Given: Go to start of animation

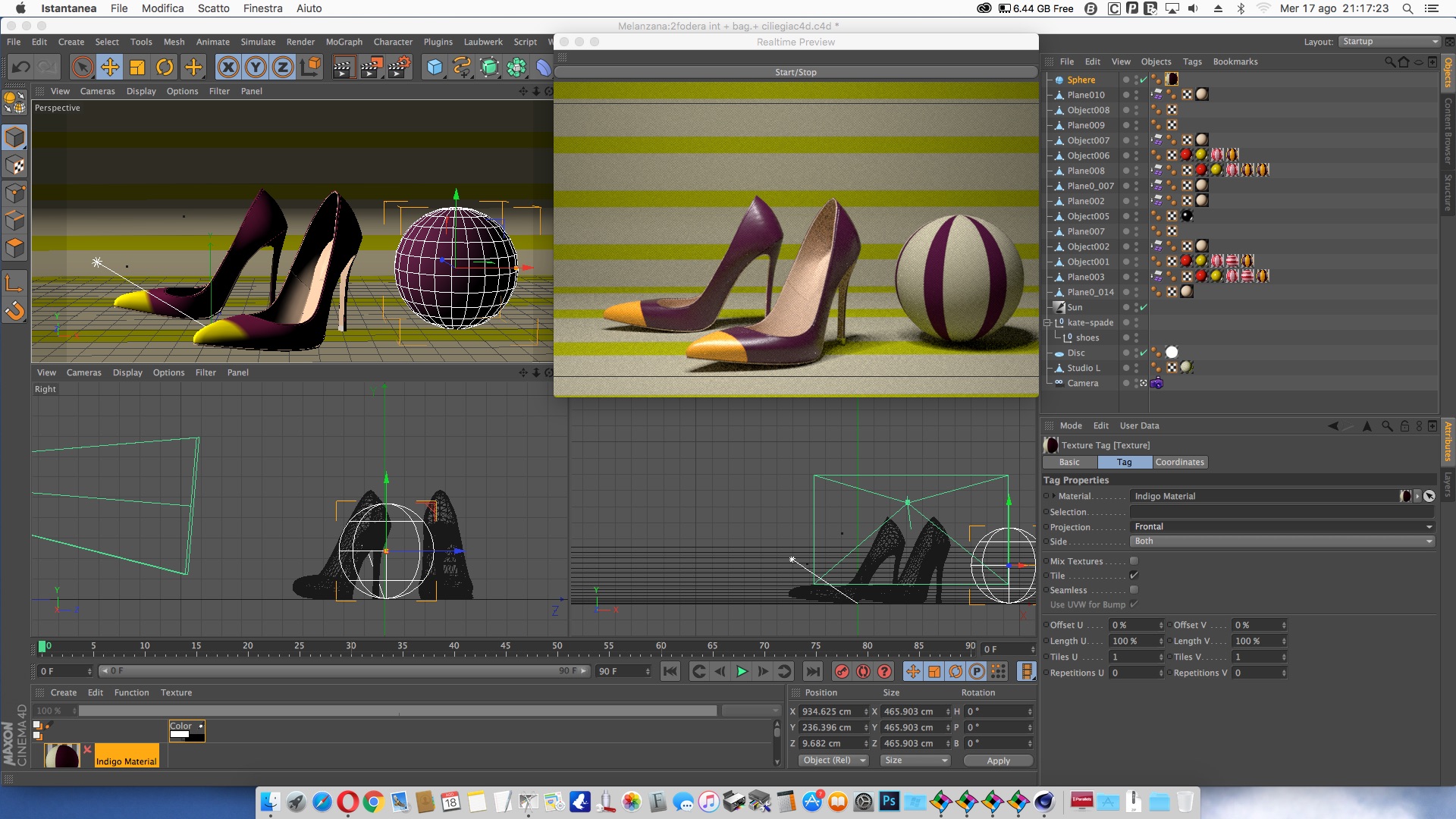Looking at the screenshot, I should [670, 671].
